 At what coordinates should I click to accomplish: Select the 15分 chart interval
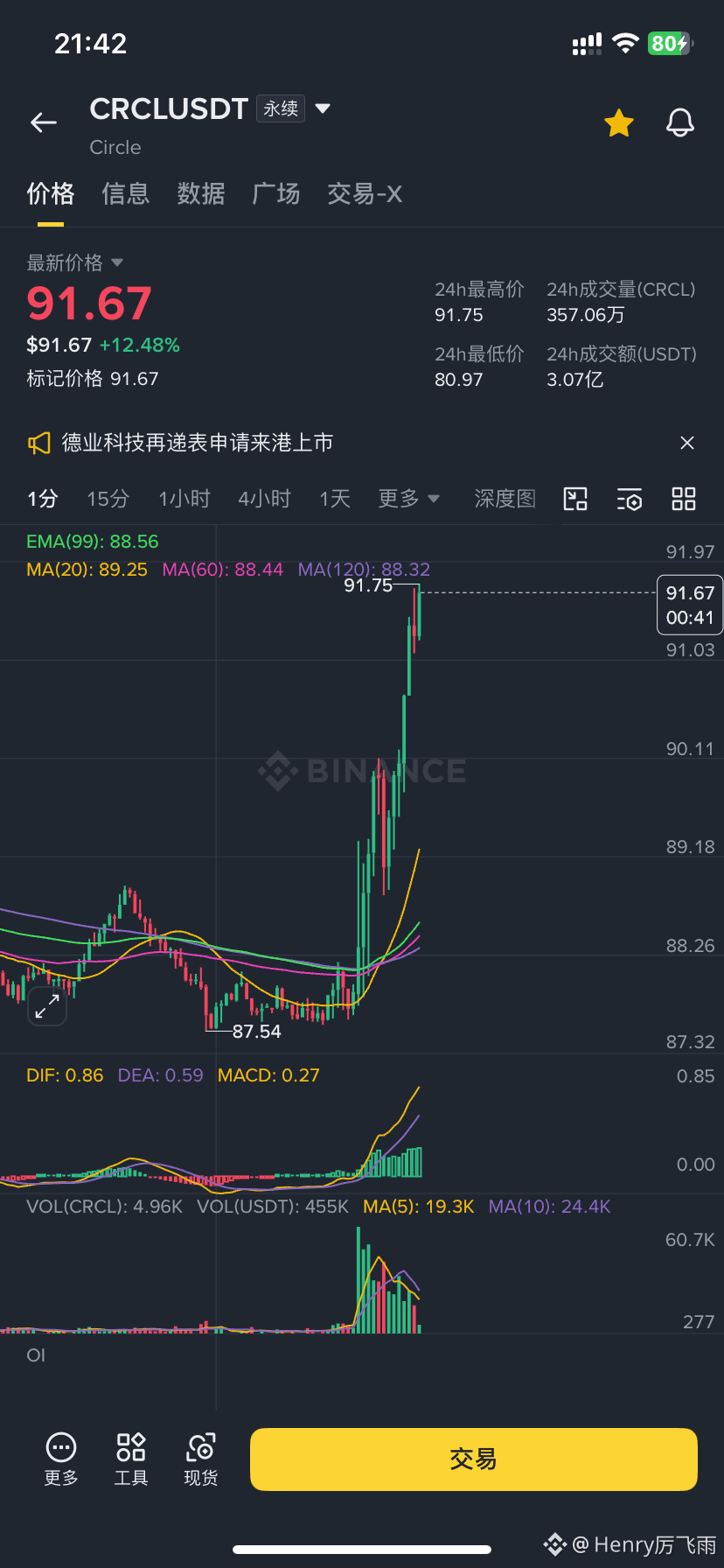(108, 499)
